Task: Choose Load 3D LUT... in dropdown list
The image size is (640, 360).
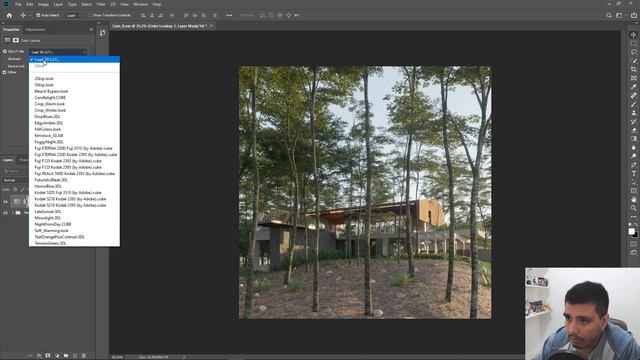Action: pos(74,59)
